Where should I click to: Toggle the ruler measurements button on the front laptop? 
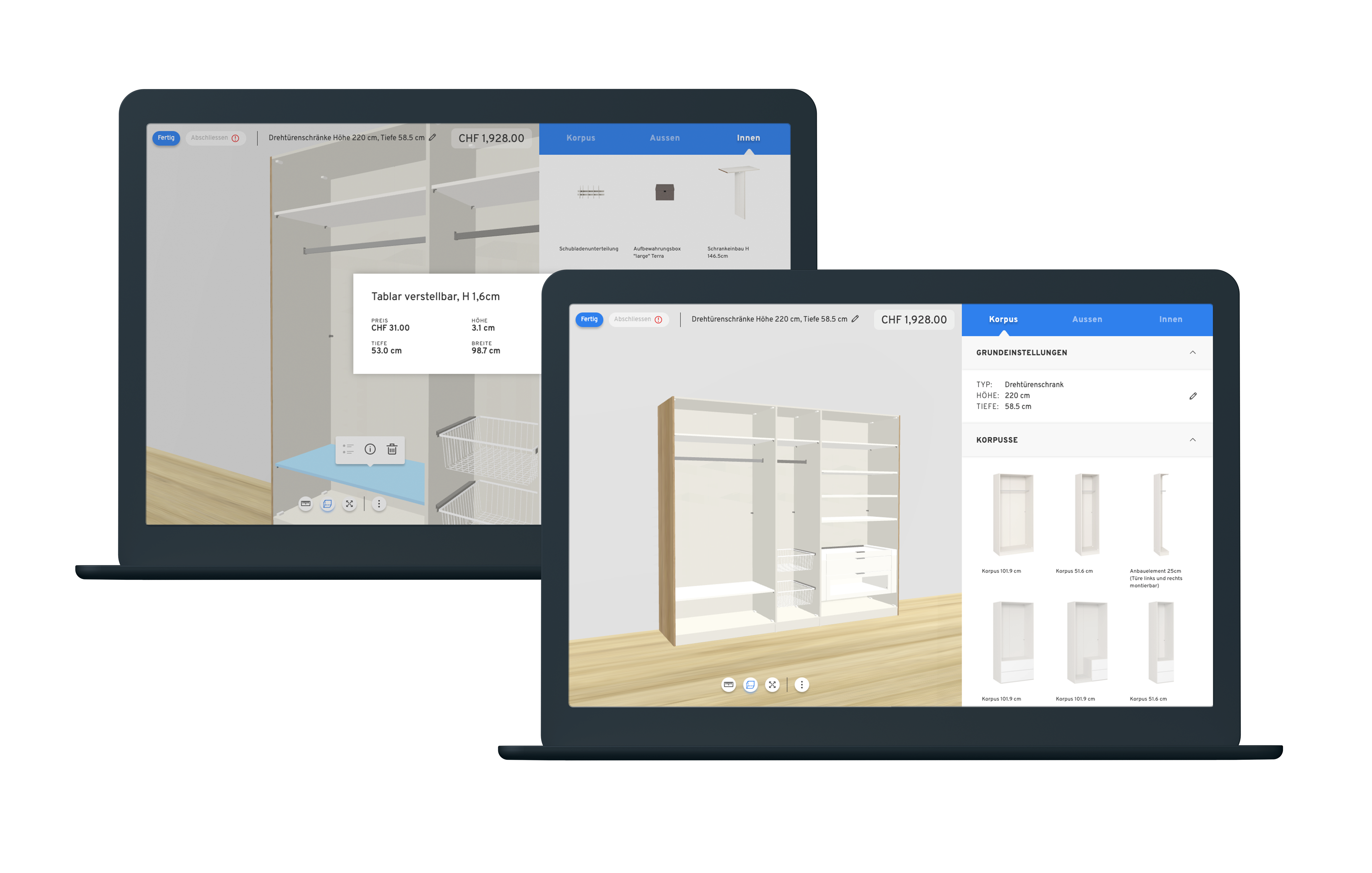click(x=728, y=685)
